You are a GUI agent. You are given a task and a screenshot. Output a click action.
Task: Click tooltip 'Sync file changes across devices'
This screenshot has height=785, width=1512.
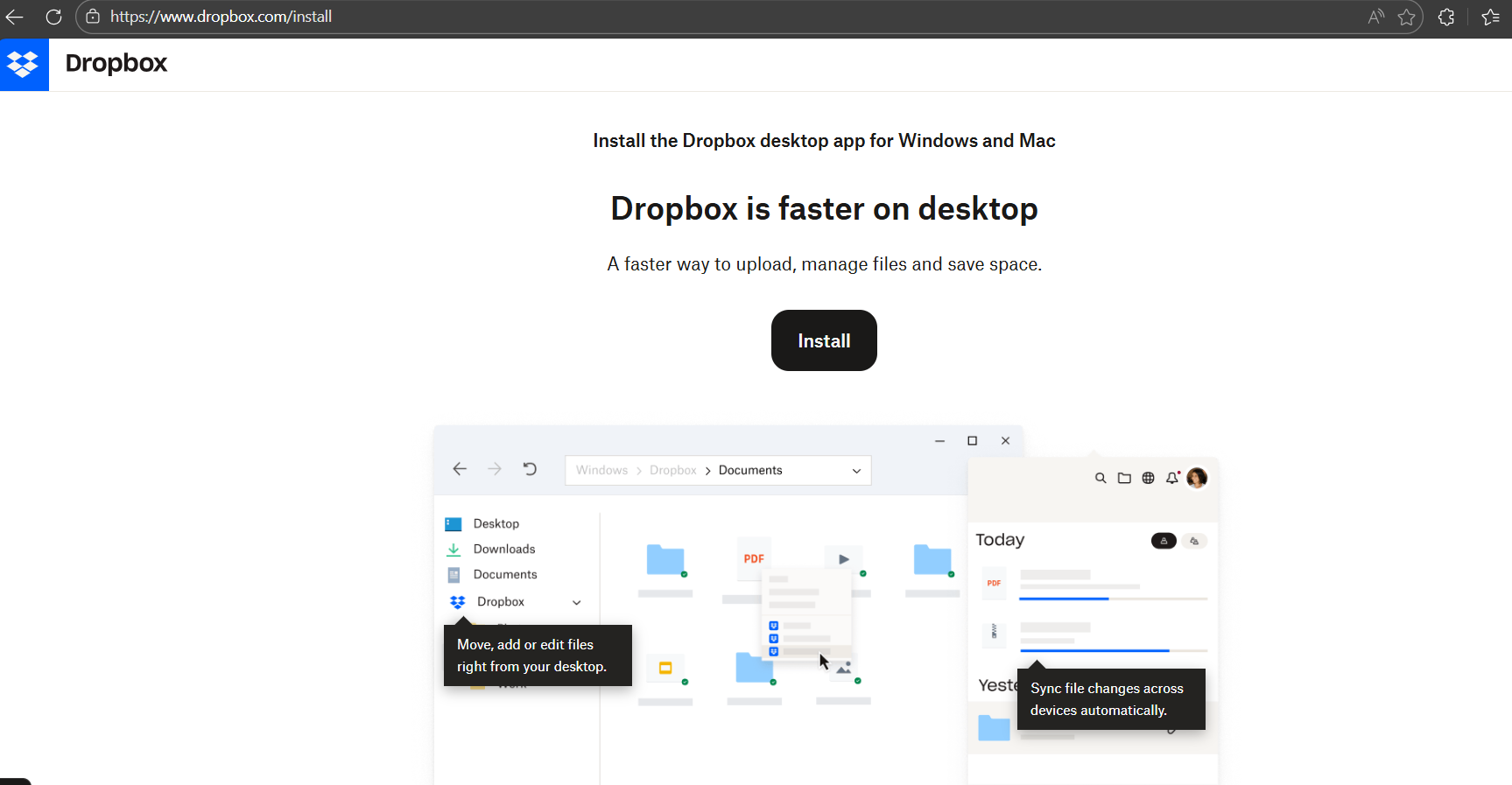click(1111, 699)
